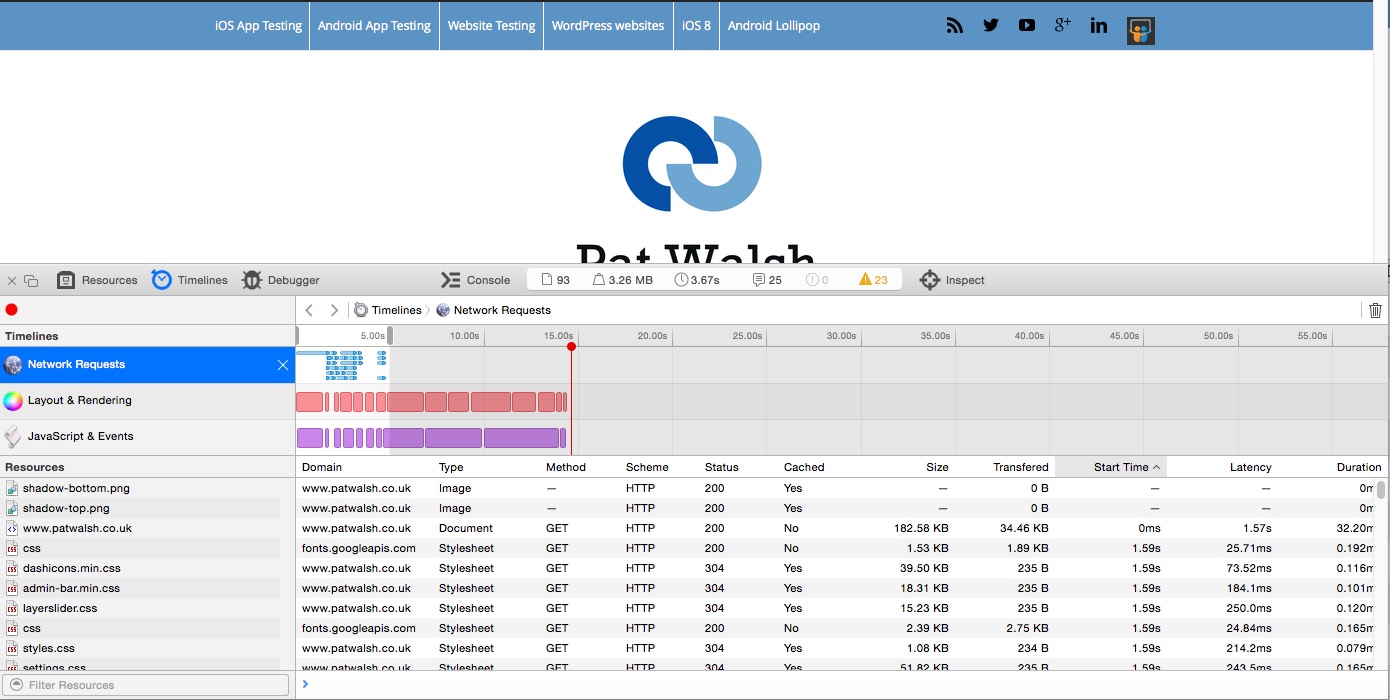Screen dimensions: 1390x700
Task: Open the Twitter icon in the header
Action: click(990, 26)
